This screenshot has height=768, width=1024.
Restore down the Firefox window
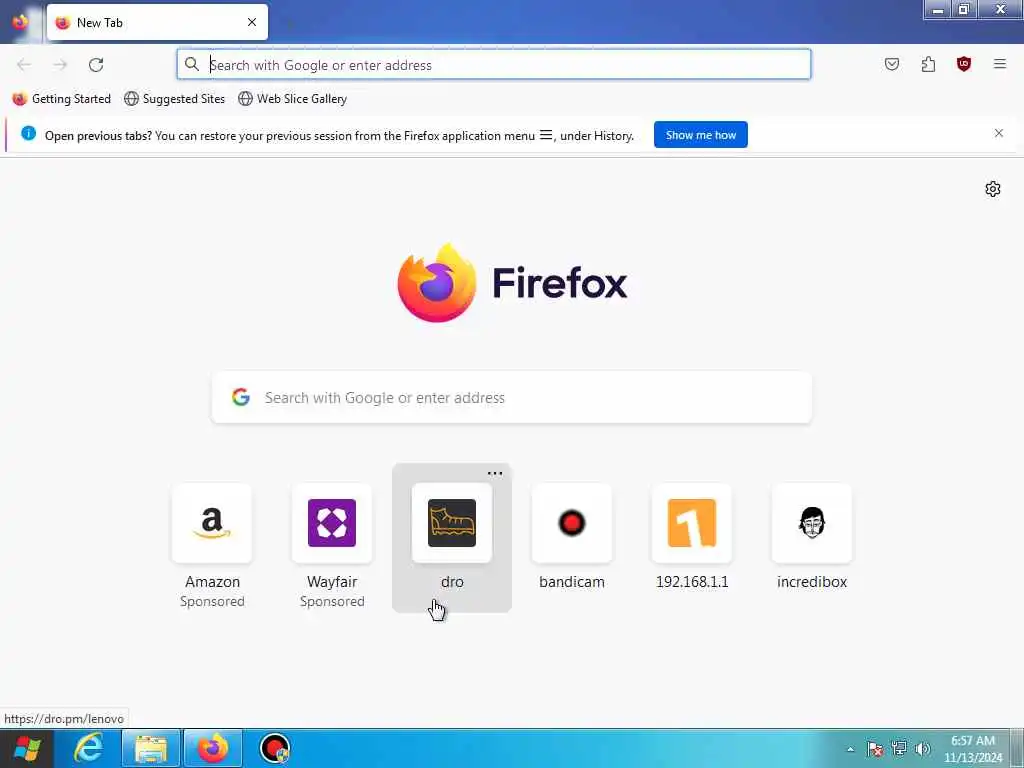[x=963, y=10]
